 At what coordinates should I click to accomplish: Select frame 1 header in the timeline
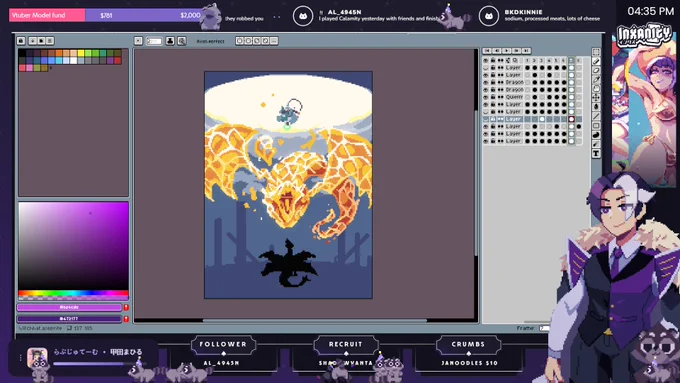click(x=527, y=61)
